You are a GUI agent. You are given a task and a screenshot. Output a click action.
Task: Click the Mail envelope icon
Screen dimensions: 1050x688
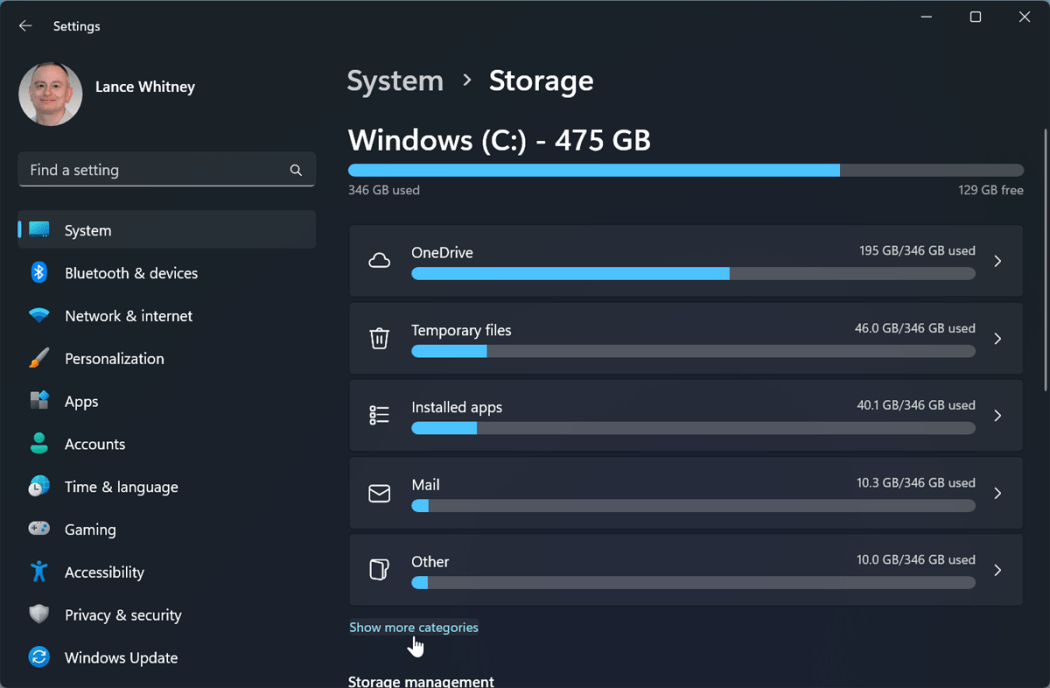click(x=379, y=493)
